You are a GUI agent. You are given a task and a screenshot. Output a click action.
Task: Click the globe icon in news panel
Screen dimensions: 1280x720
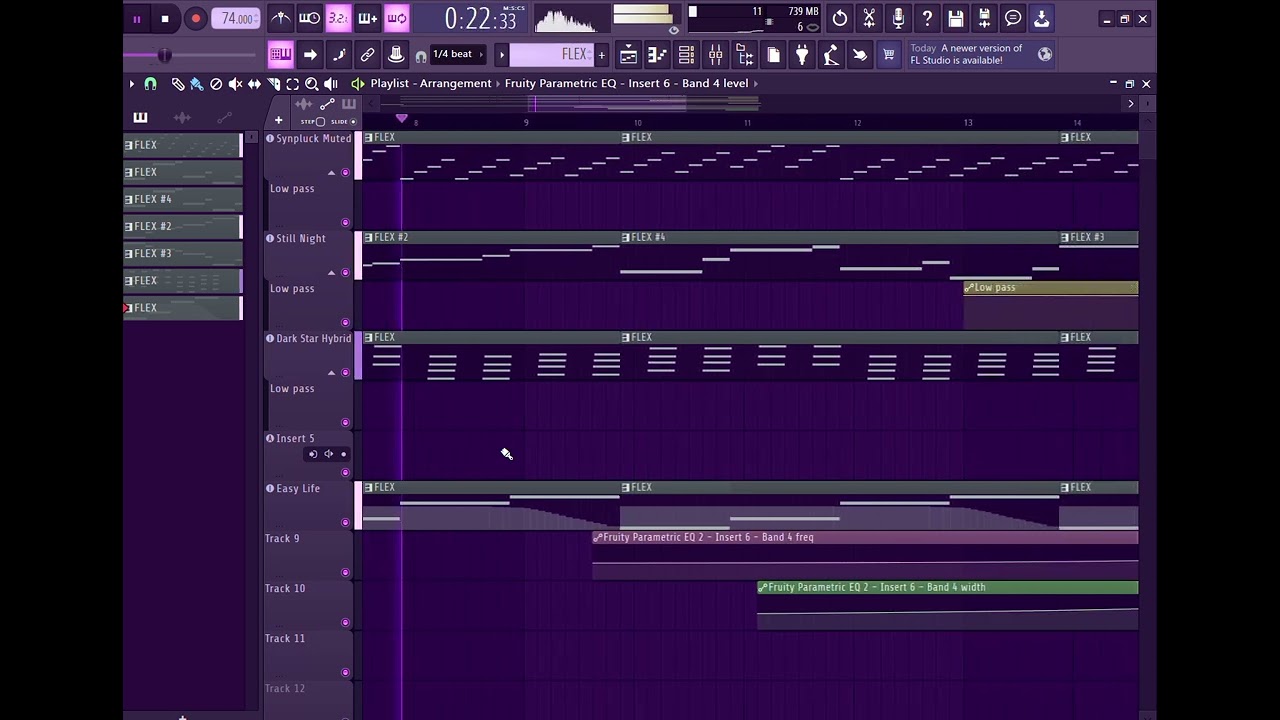tap(1045, 54)
